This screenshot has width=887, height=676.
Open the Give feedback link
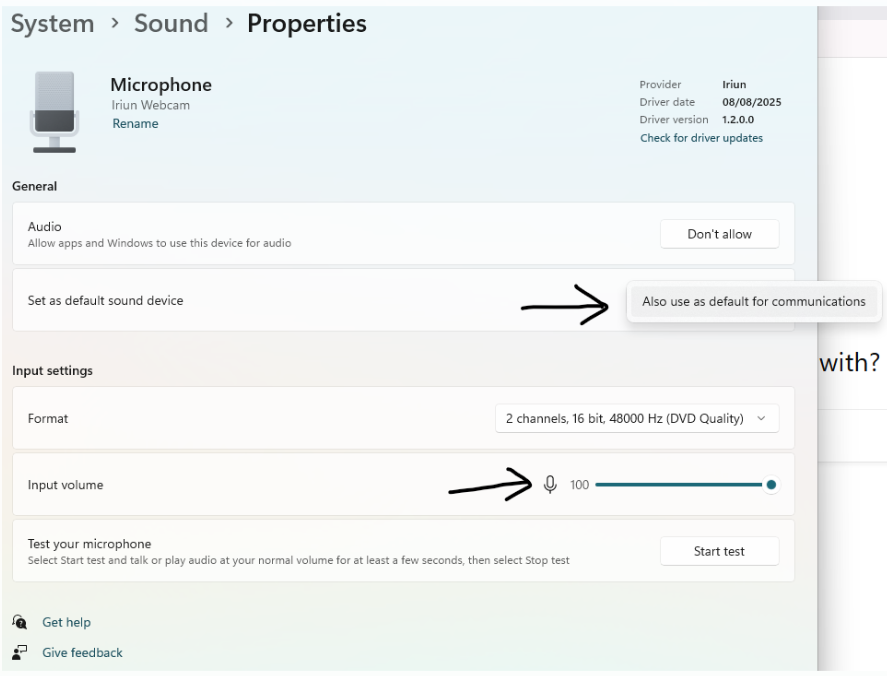click(x=82, y=652)
